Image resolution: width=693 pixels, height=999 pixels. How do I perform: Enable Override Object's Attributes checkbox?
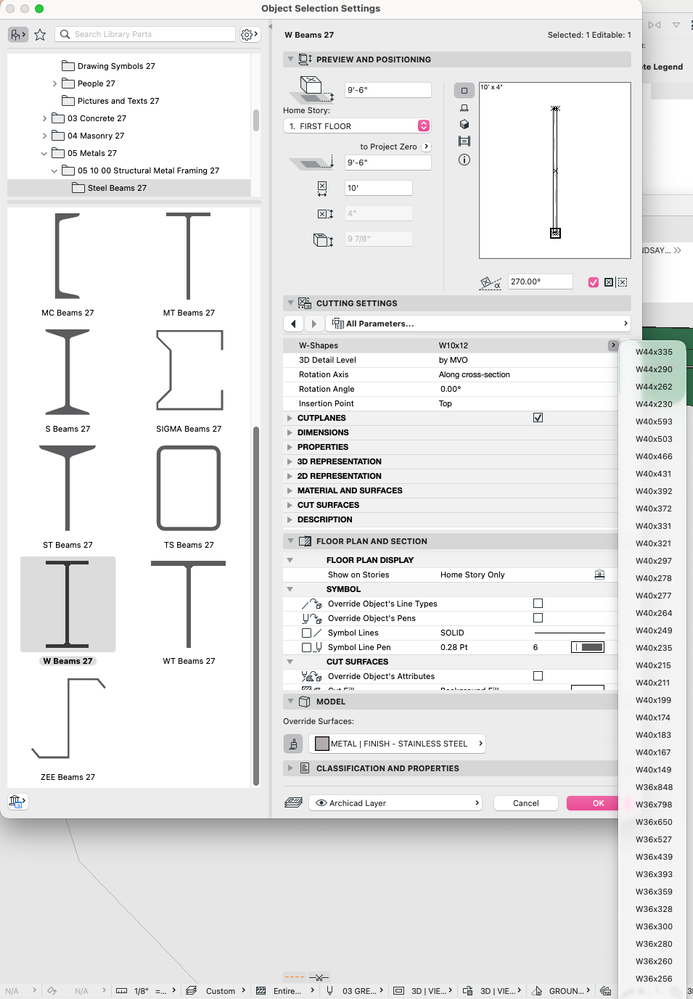(x=538, y=676)
